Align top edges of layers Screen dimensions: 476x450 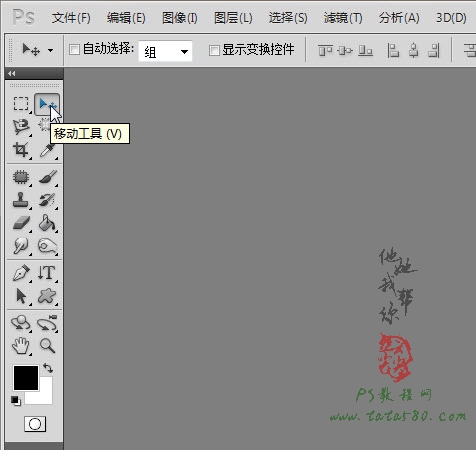pos(325,51)
